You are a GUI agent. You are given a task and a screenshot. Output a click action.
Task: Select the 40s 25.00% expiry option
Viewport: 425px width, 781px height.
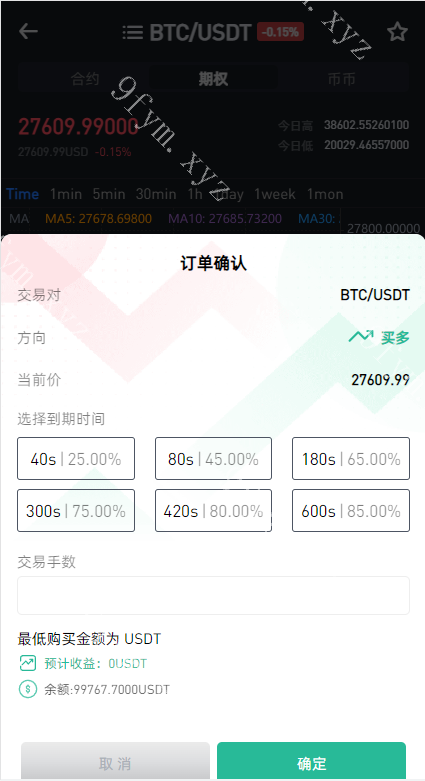click(76, 459)
